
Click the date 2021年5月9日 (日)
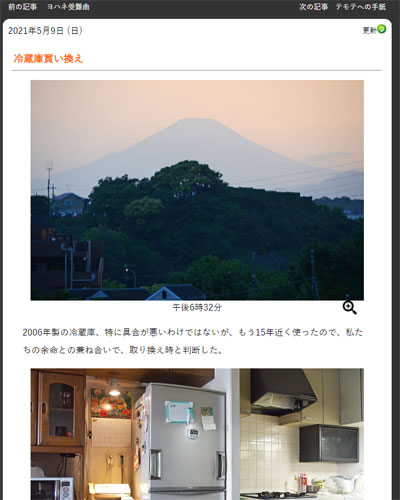[45, 31]
